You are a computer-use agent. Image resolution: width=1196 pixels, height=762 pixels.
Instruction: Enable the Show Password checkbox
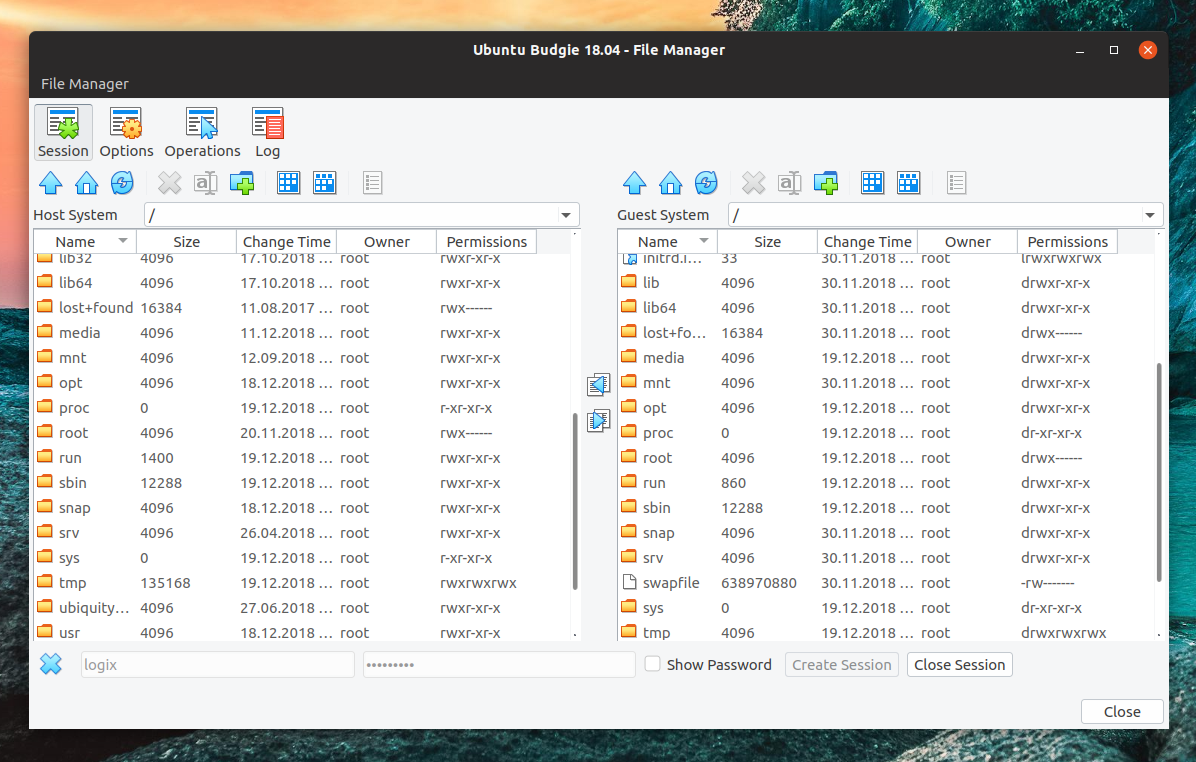click(652, 664)
